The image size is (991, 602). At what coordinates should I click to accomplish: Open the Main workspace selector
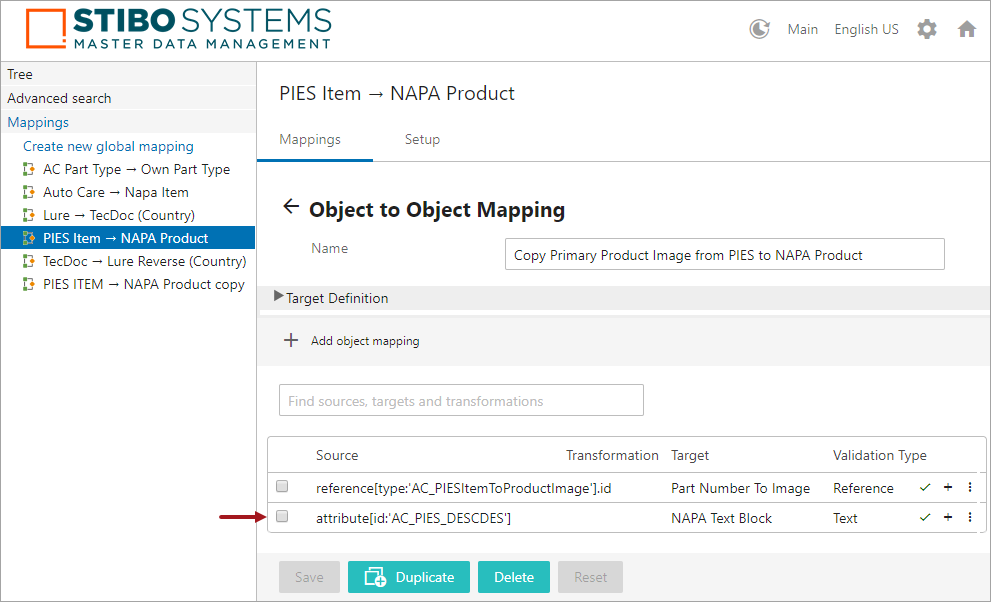802,30
